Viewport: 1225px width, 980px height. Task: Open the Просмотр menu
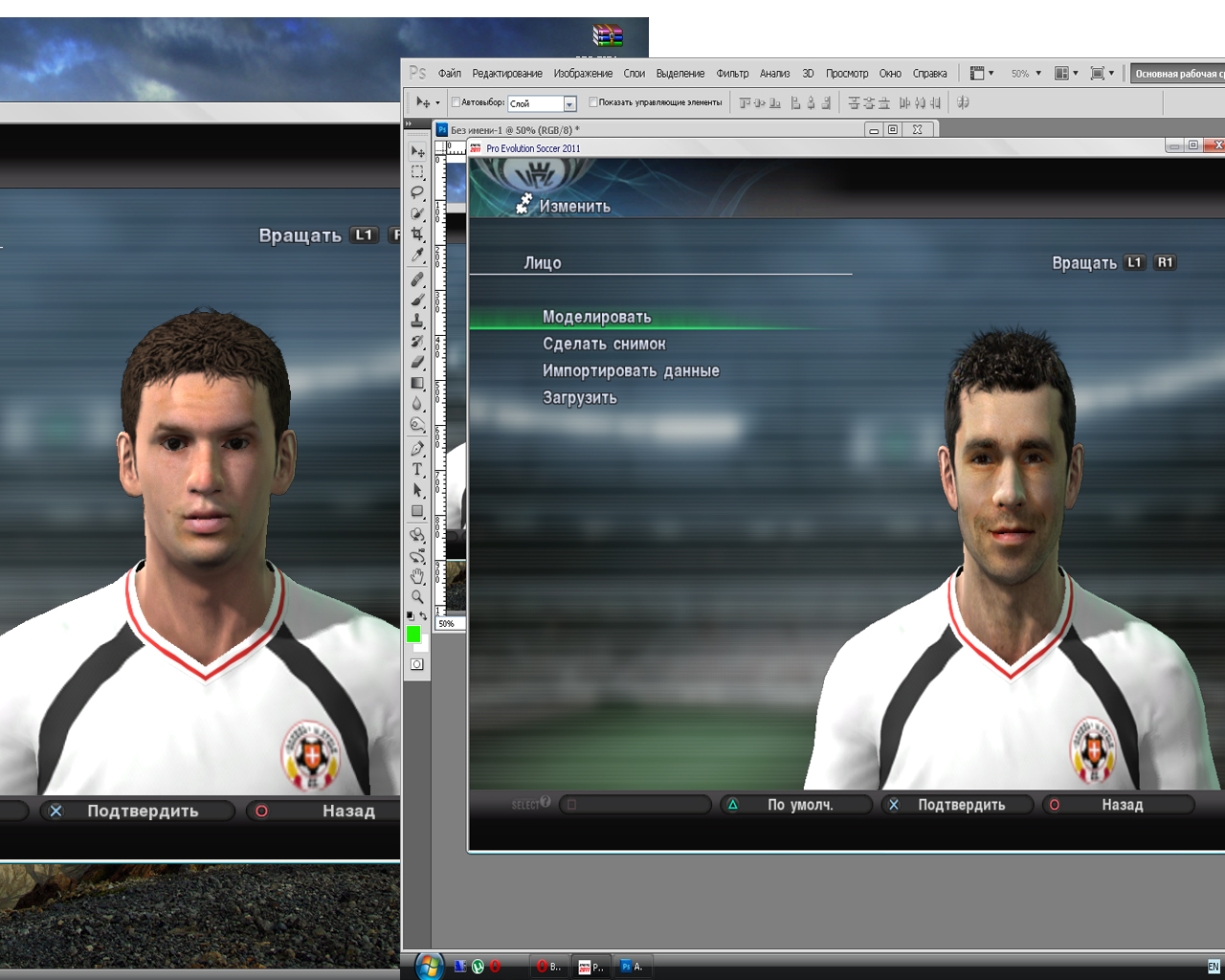coord(847,74)
